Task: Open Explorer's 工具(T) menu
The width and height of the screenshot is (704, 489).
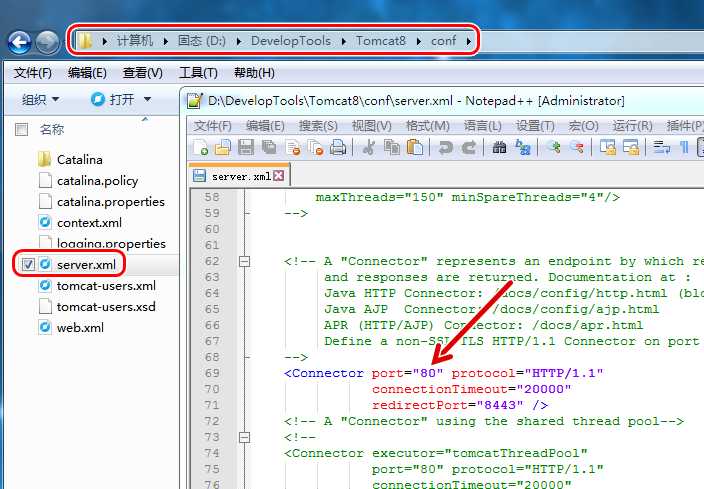Action: coord(198,73)
